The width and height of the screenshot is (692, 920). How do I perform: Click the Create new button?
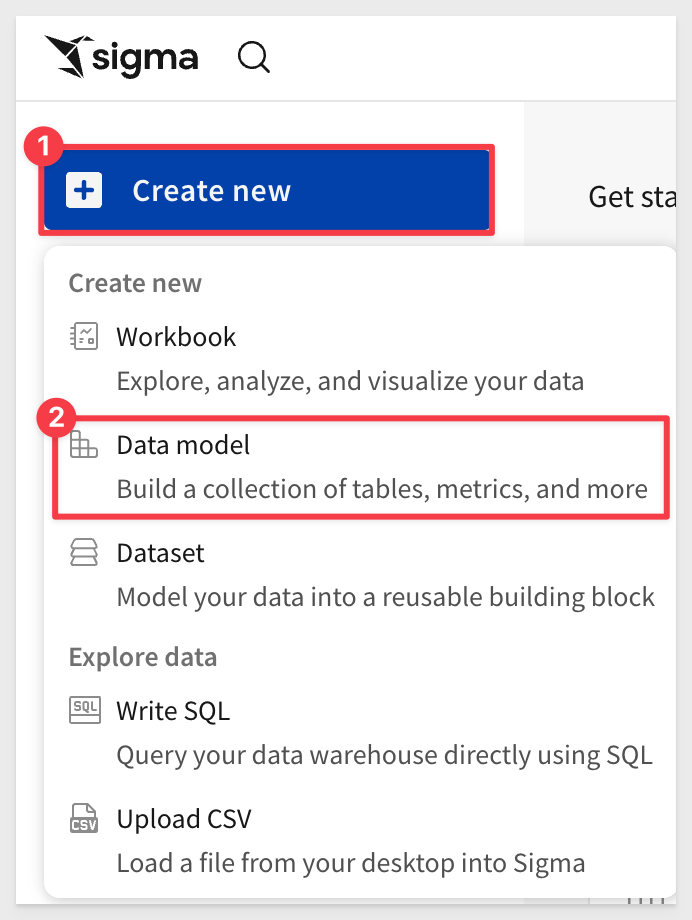266,190
